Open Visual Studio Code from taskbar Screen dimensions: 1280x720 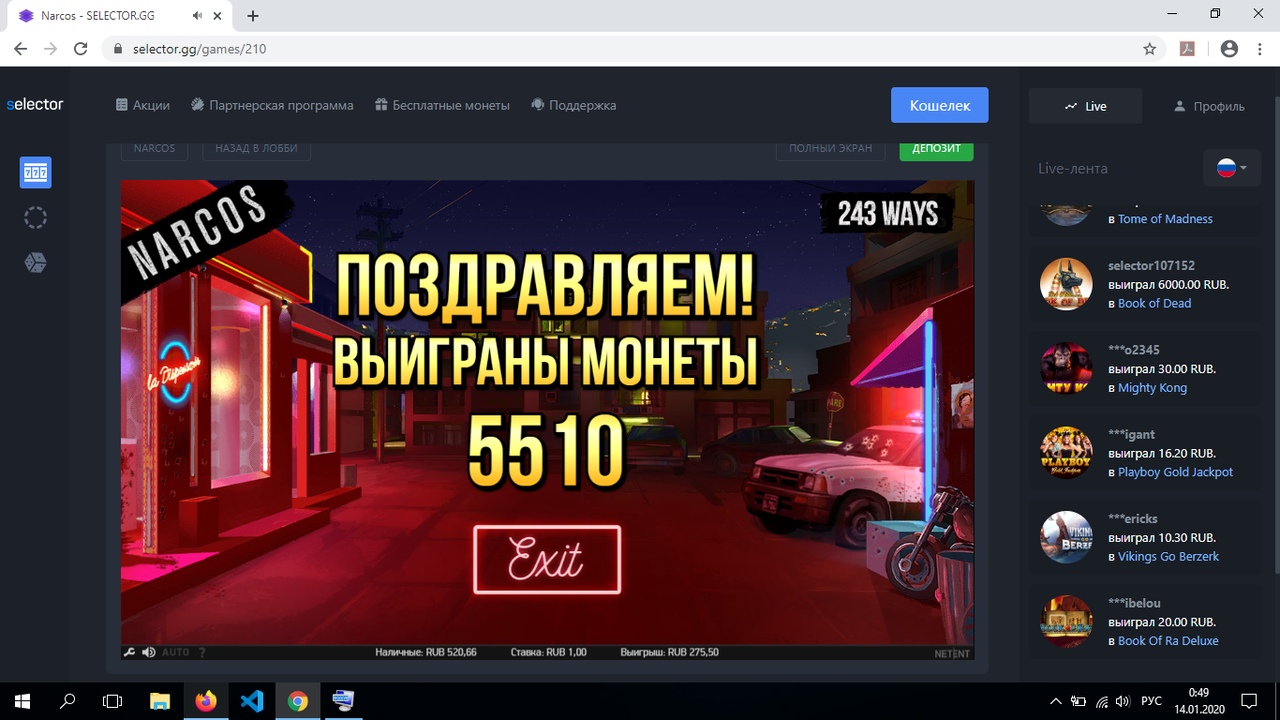(x=252, y=701)
